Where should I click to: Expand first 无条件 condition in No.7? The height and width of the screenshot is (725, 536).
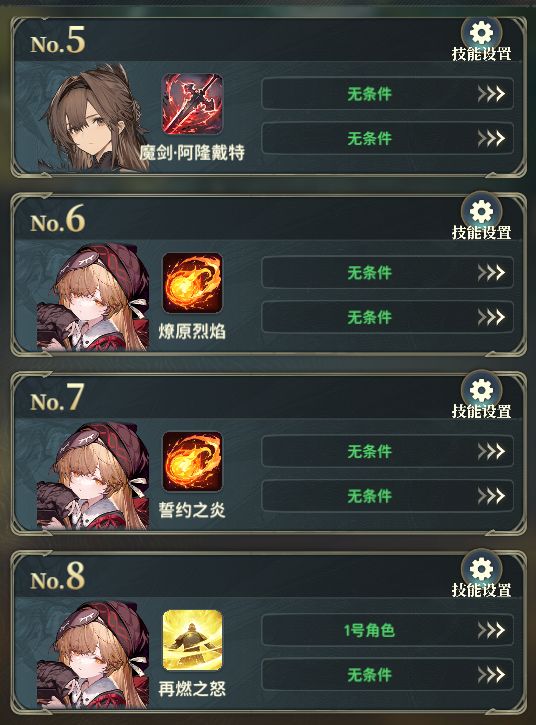coord(388,451)
